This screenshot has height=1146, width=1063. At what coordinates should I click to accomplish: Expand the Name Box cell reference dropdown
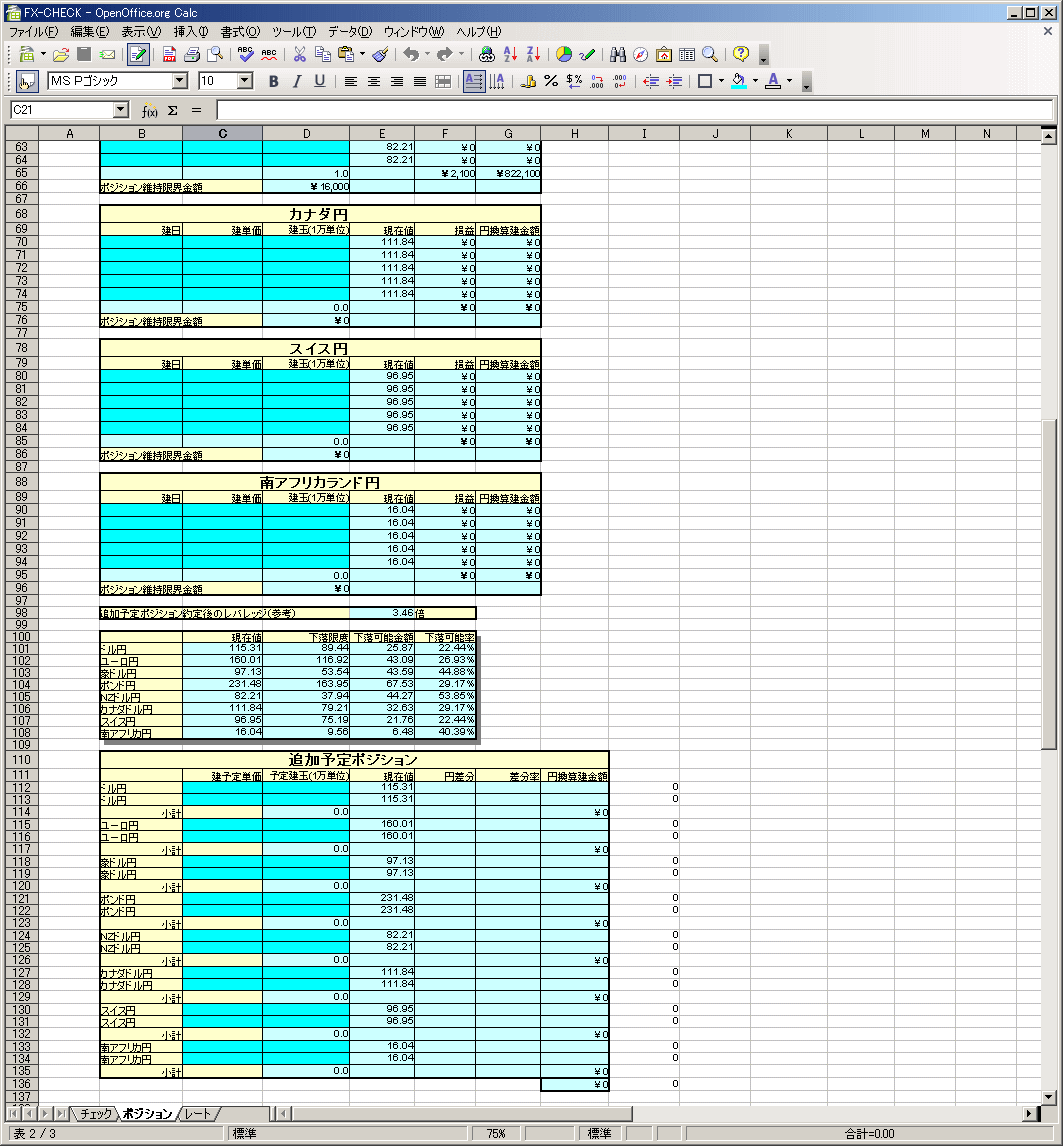point(121,110)
